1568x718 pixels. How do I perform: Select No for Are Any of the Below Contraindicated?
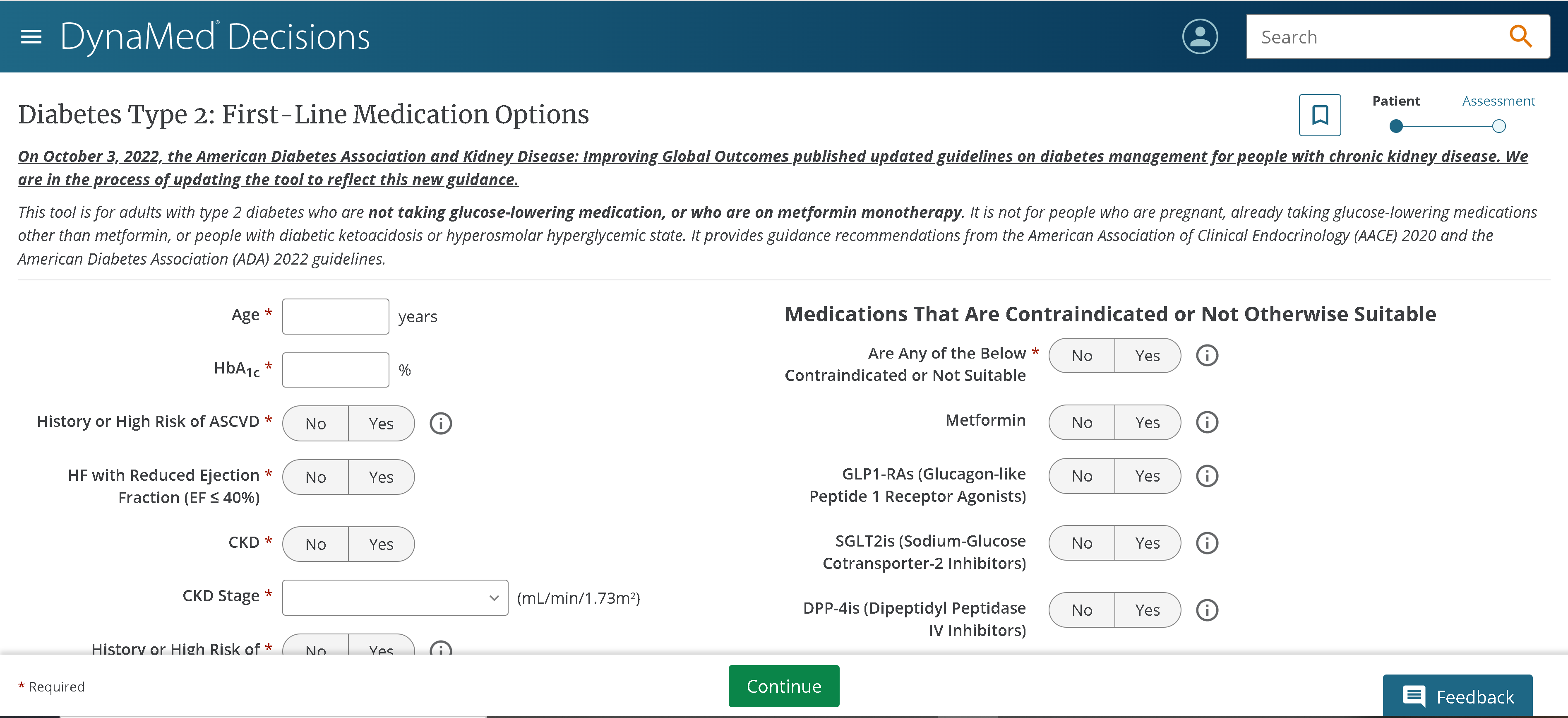(1082, 355)
